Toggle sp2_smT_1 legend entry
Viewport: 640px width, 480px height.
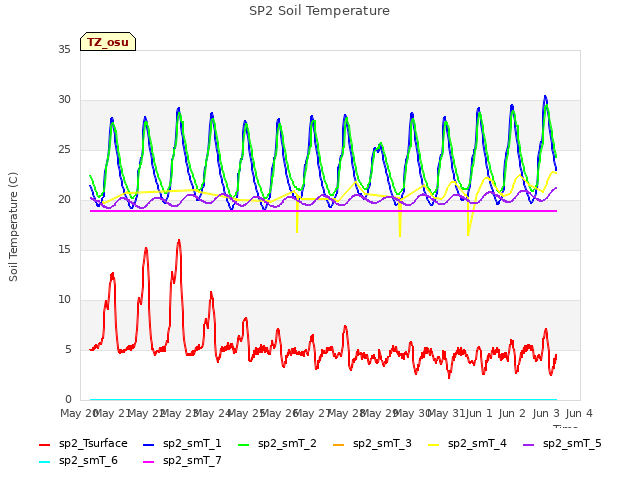point(182,444)
